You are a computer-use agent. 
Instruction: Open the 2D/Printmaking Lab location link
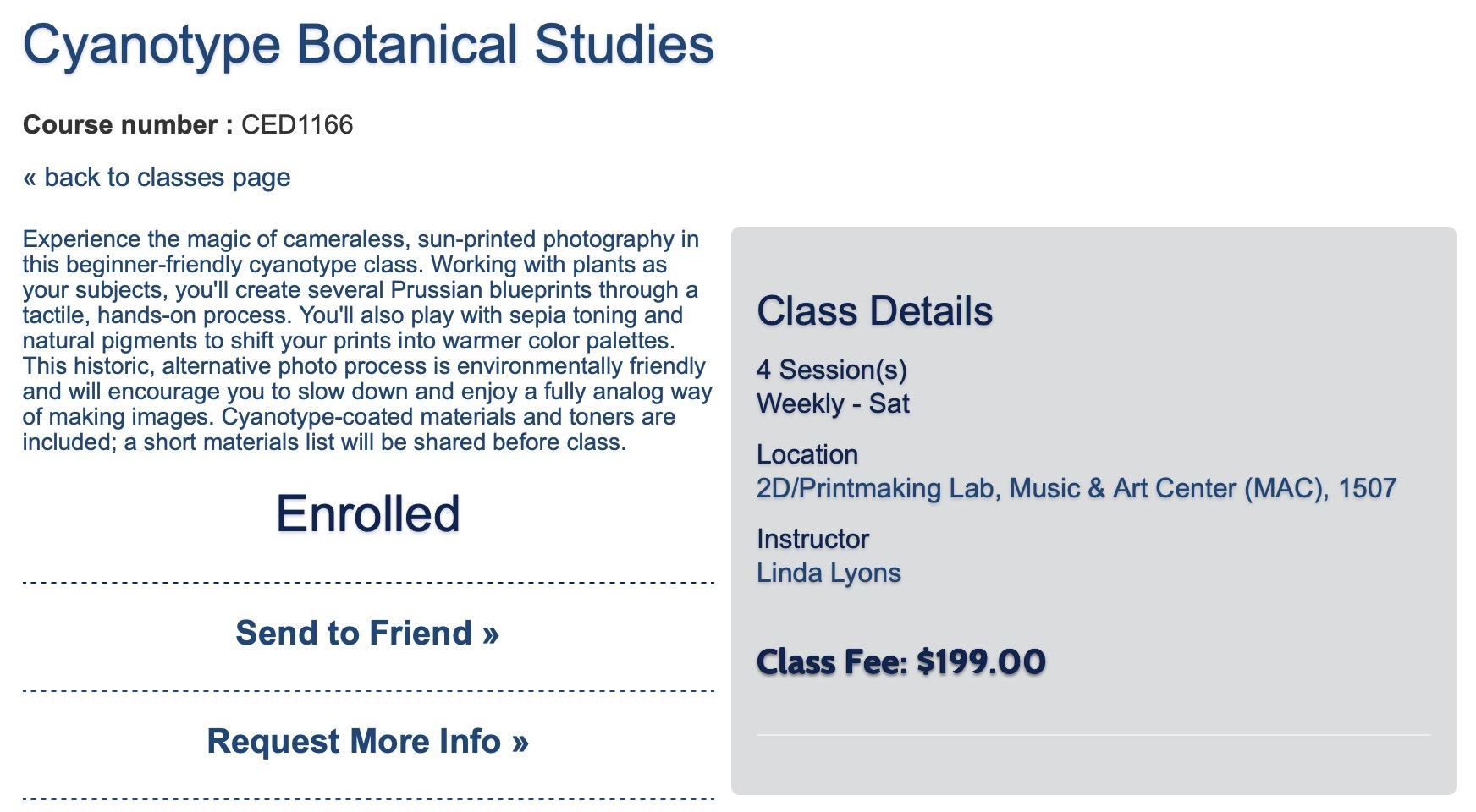click(1076, 489)
